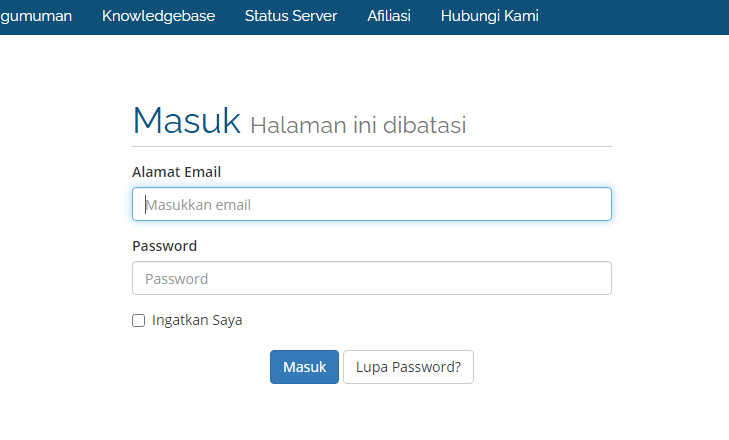Check server status from the top navigation
Image resolution: width=729 pixels, height=440 pixels.
[x=291, y=16]
